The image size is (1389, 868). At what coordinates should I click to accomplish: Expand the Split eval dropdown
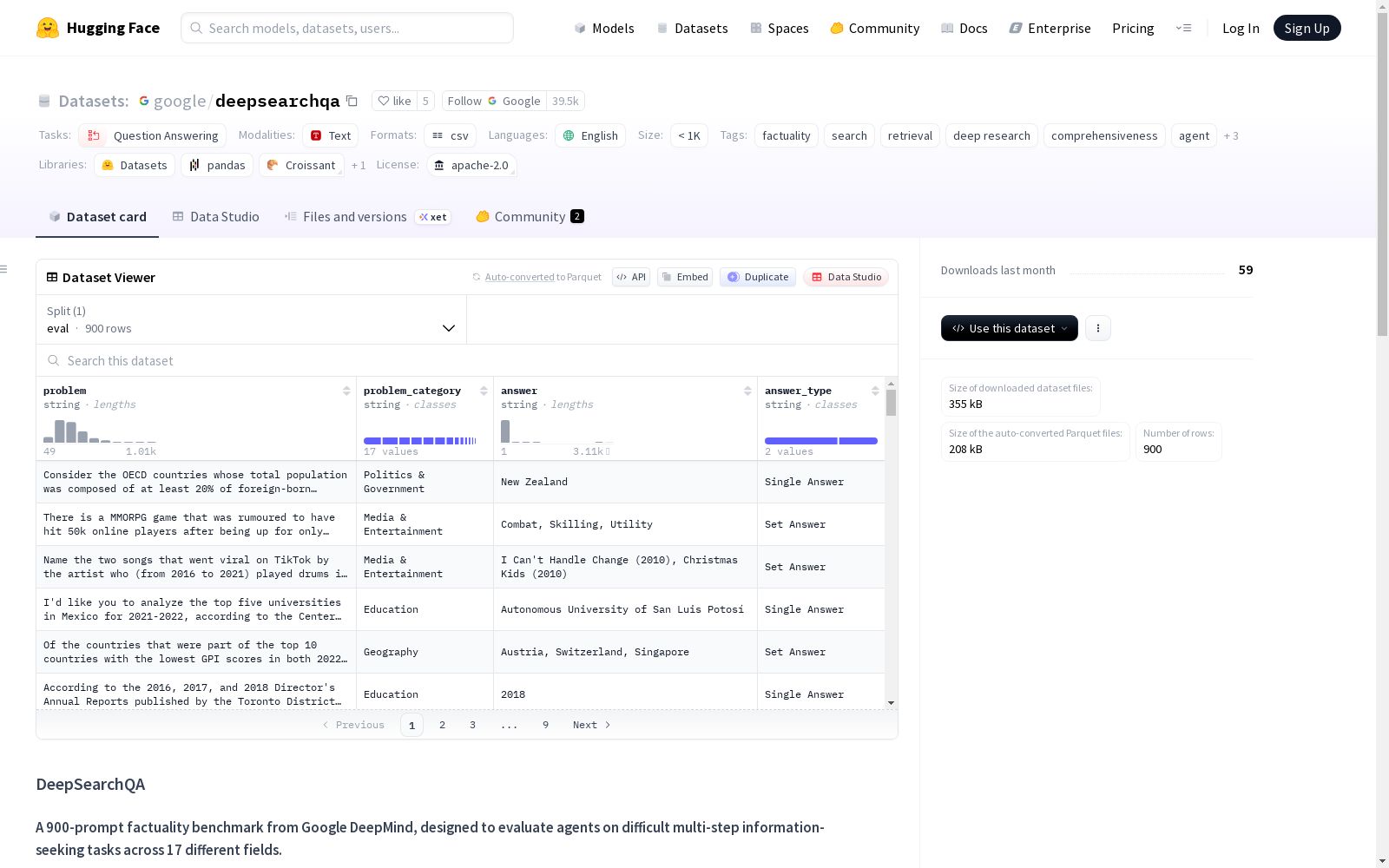click(x=252, y=319)
